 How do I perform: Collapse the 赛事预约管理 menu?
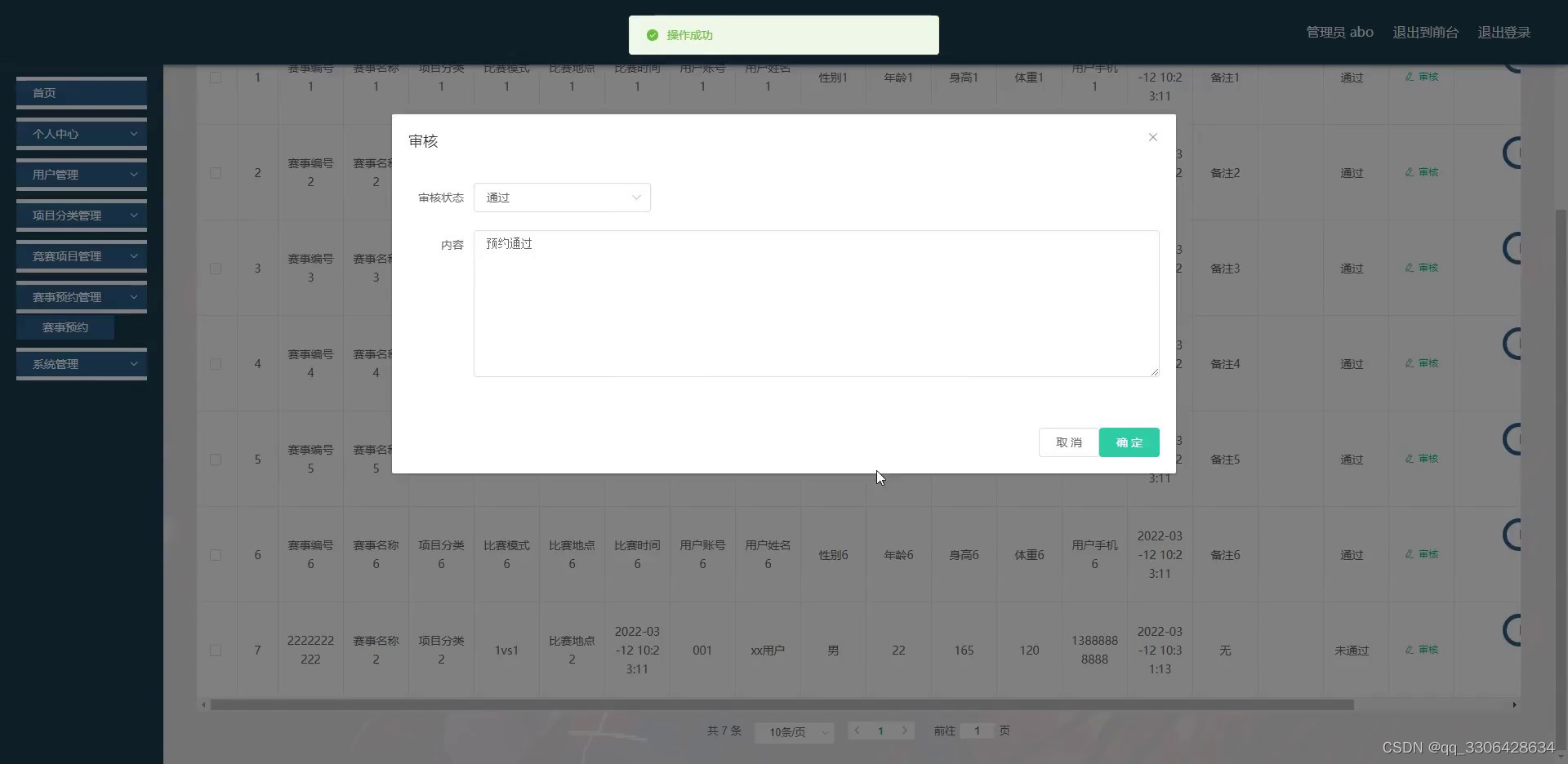point(82,297)
